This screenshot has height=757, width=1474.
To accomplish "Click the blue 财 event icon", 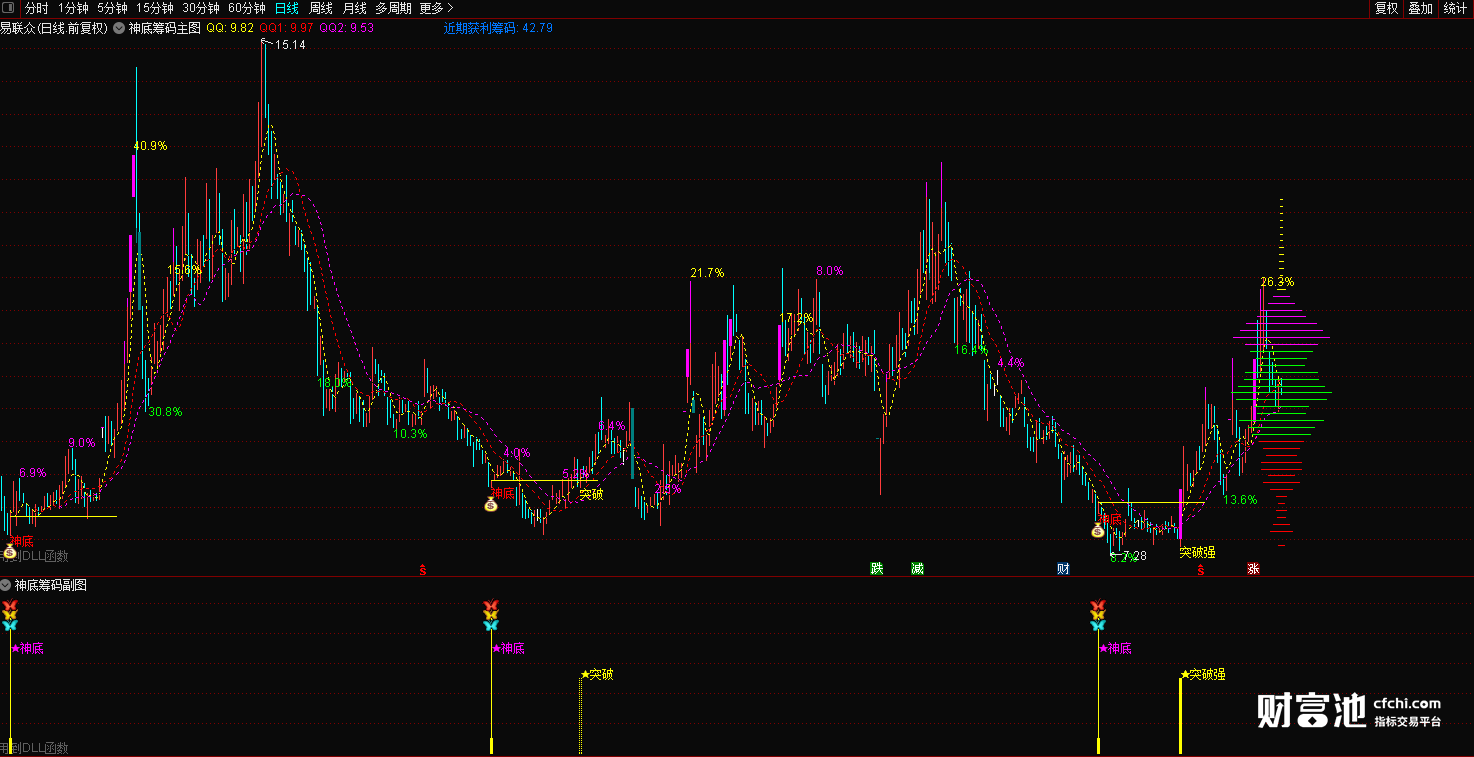I will pos(1063,569).
